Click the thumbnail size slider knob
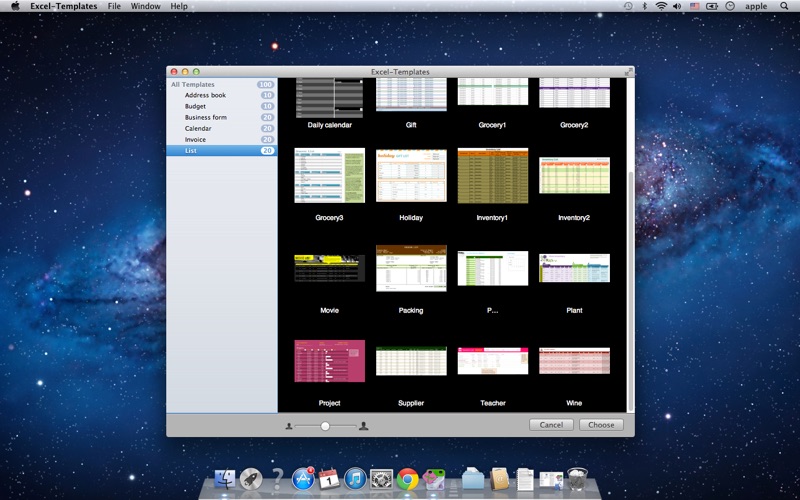This screenshot has width=800, height=500. [x=325, y=426]
